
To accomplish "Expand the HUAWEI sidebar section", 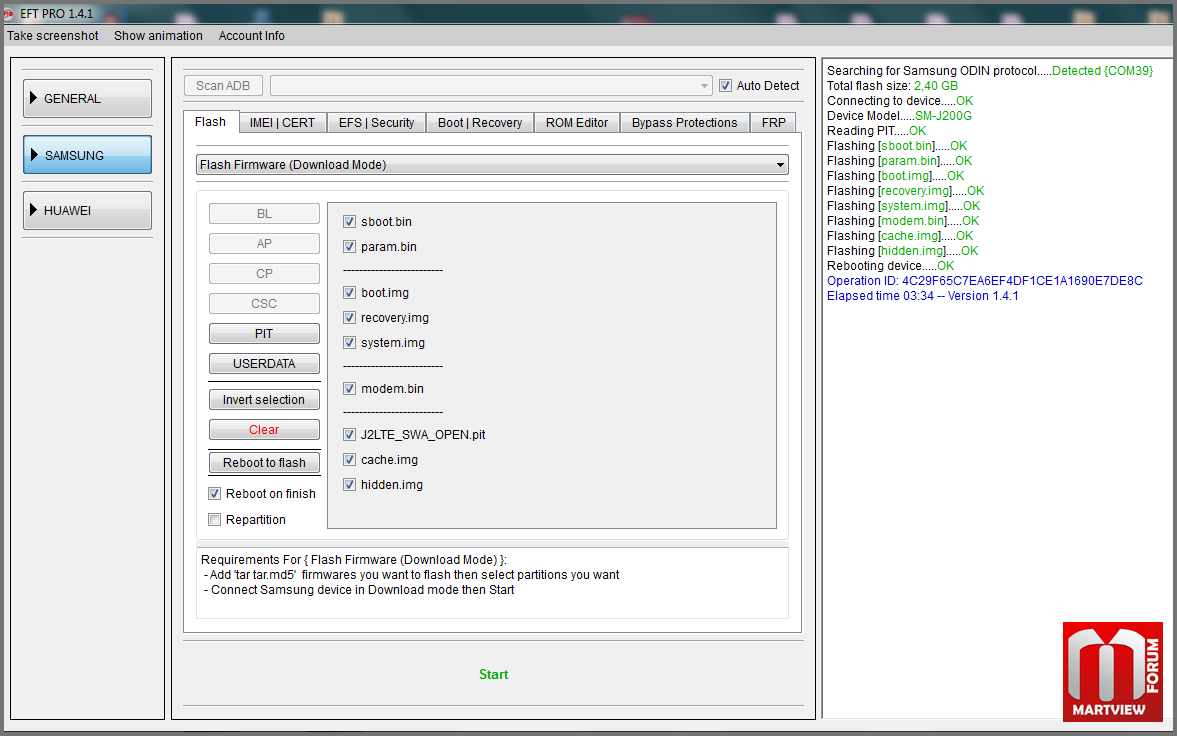I will pos(87,210).
